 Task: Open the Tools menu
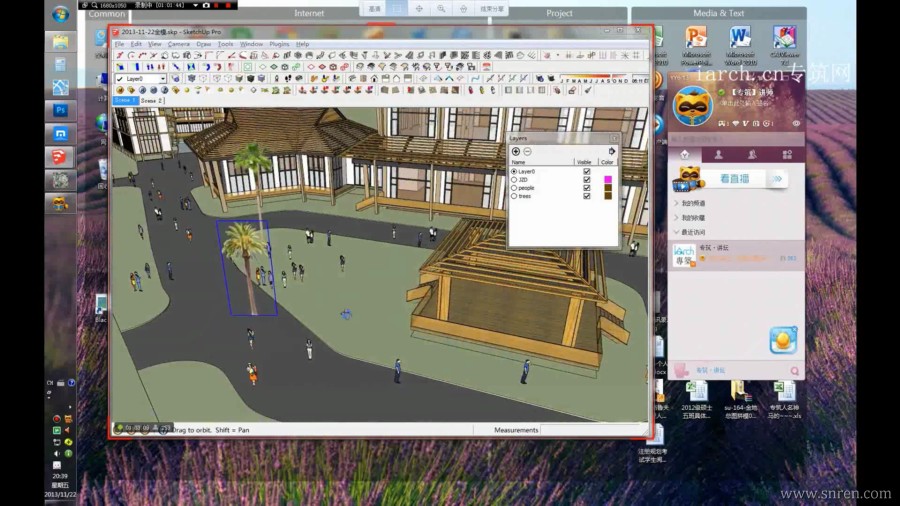(x=226, y=44)
